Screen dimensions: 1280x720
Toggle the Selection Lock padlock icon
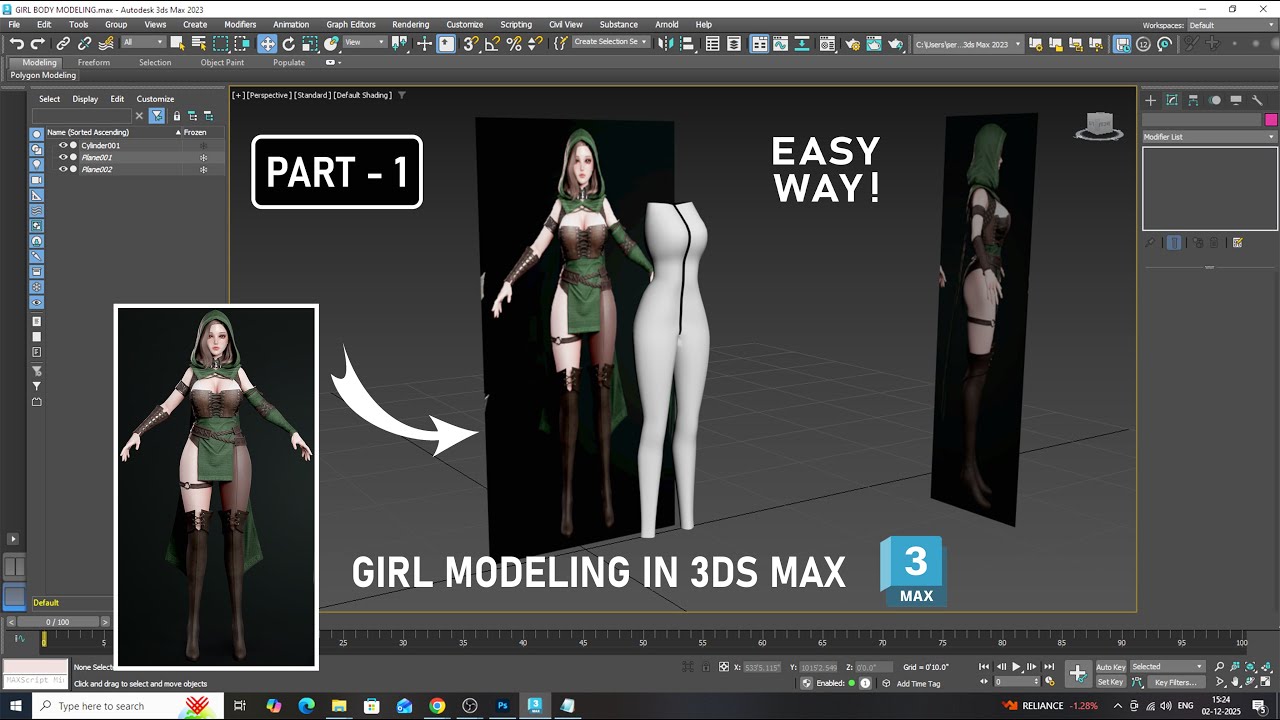707,666
